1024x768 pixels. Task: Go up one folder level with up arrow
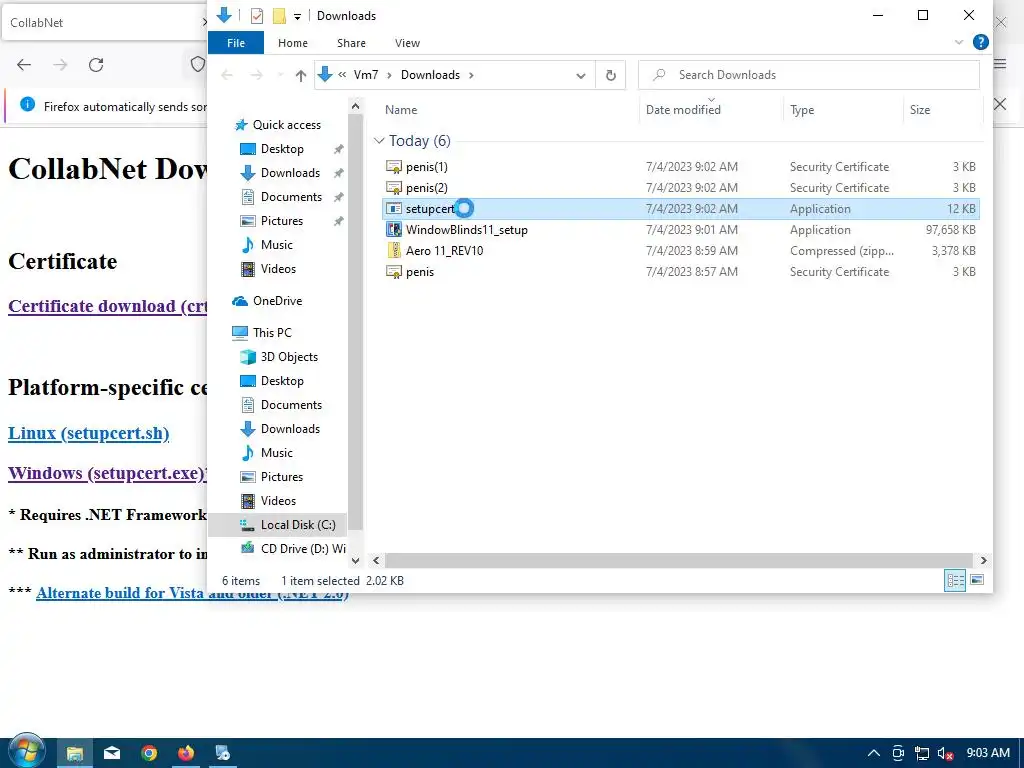tap(300, 75)
